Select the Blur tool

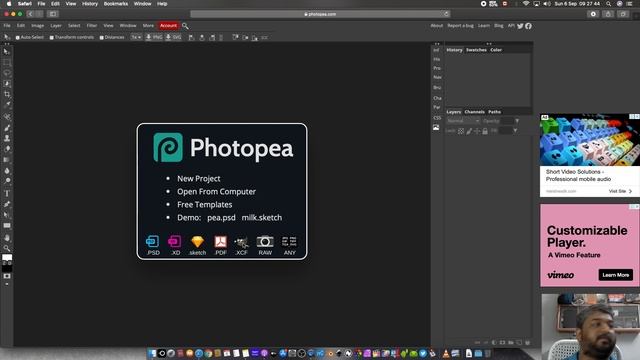coord(7,171)
